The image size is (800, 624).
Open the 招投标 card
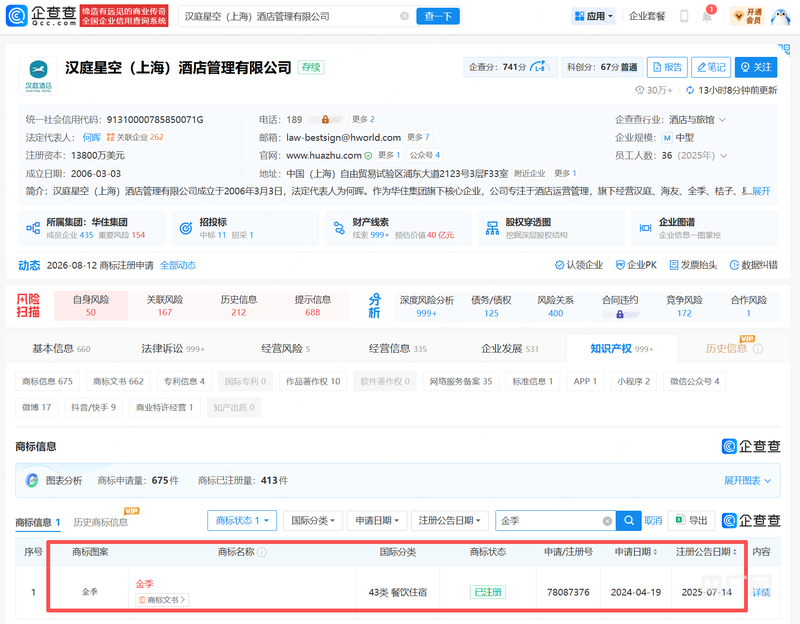pos(245,228)
